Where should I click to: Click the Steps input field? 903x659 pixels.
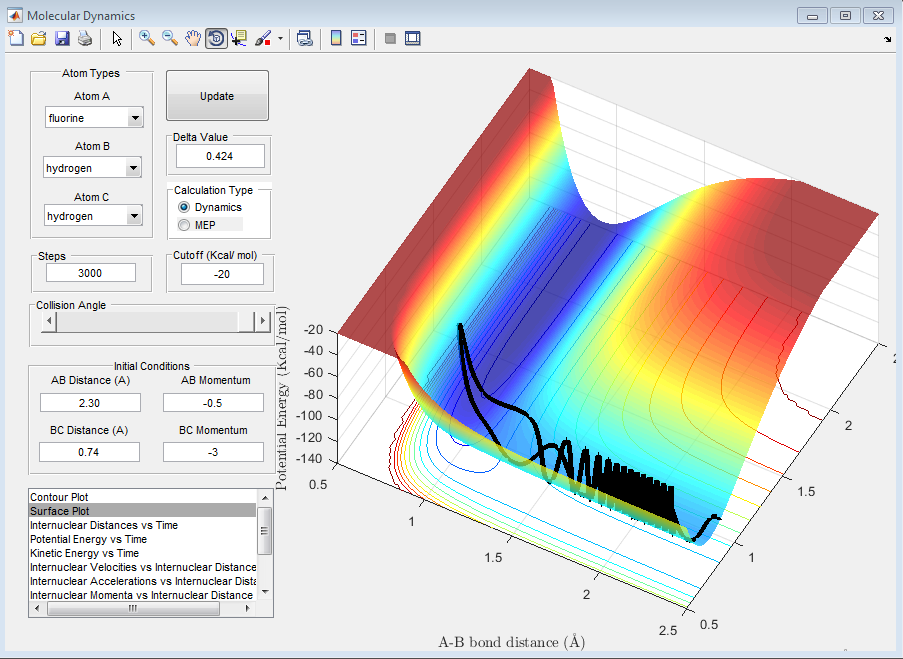tap(91, 273)
